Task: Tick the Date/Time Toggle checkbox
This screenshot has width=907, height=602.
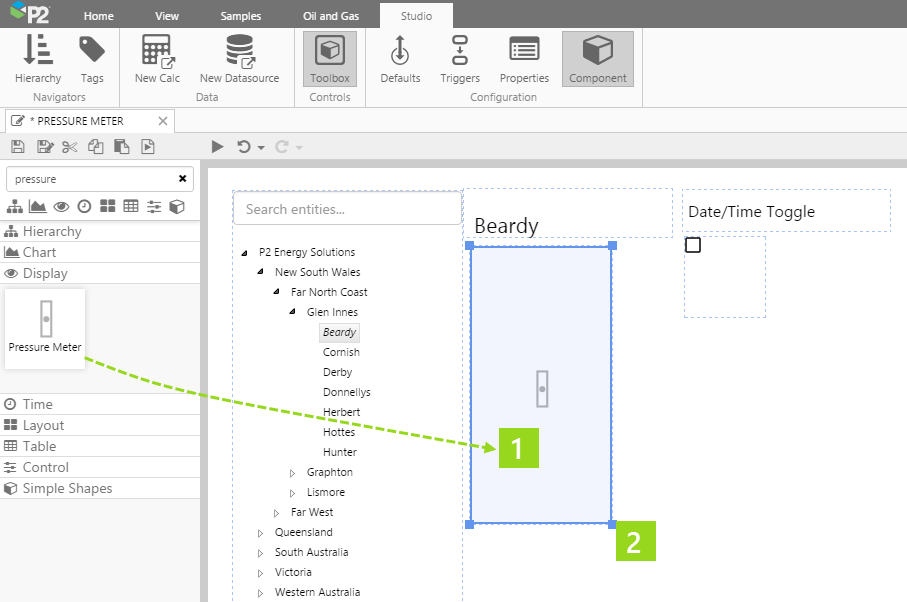Action: 693,245
